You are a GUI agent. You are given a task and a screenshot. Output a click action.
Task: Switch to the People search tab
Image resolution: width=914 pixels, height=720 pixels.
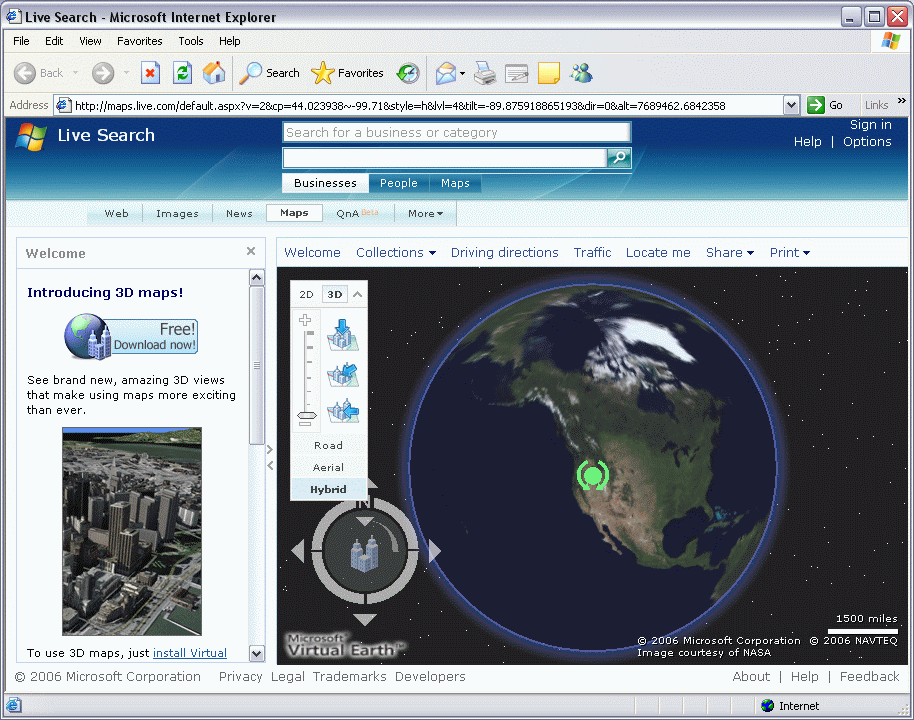398,183
